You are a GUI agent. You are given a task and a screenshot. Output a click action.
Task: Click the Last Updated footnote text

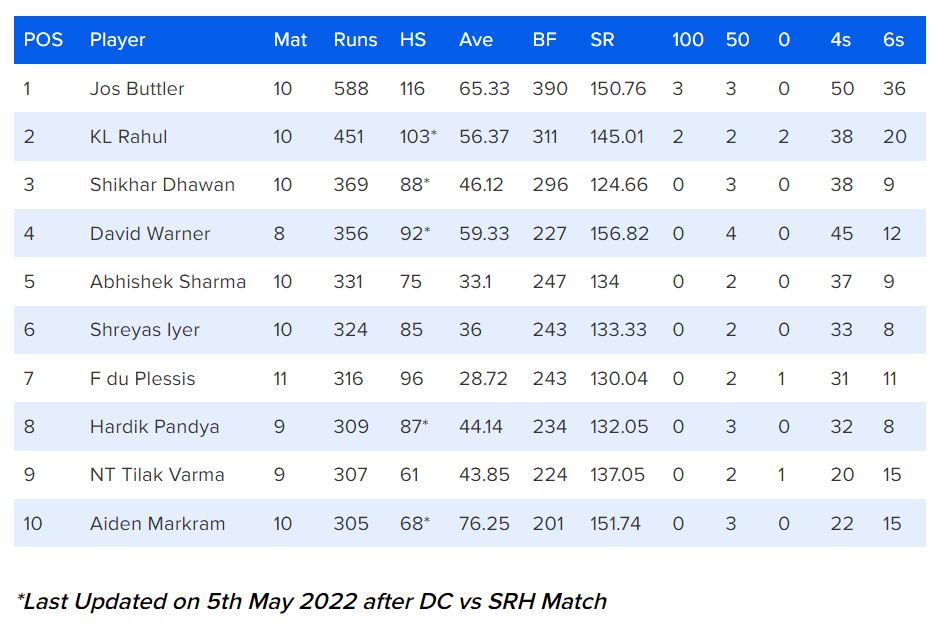(311, 601)
